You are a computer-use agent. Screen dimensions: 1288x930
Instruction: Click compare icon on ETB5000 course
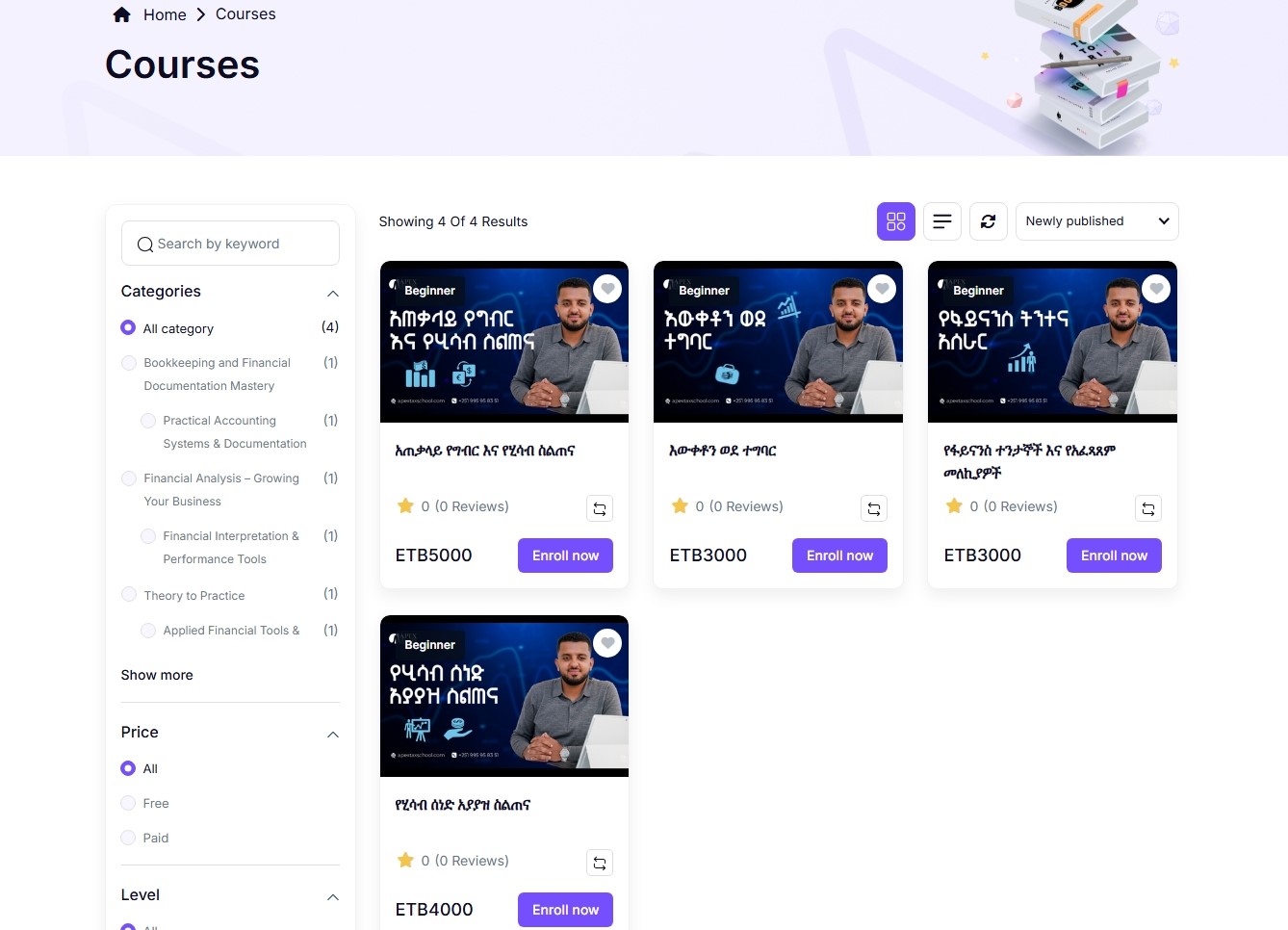(x=599, y=508)
